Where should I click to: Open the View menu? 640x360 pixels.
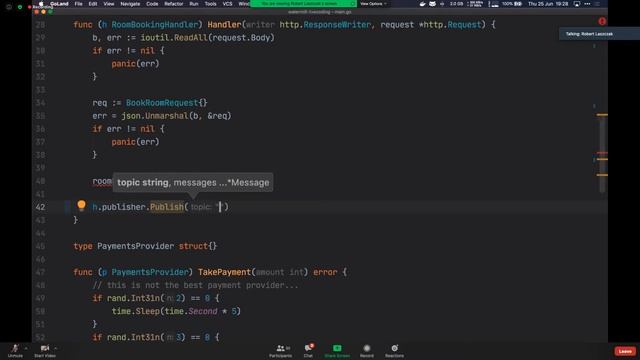tap(109, 4)
